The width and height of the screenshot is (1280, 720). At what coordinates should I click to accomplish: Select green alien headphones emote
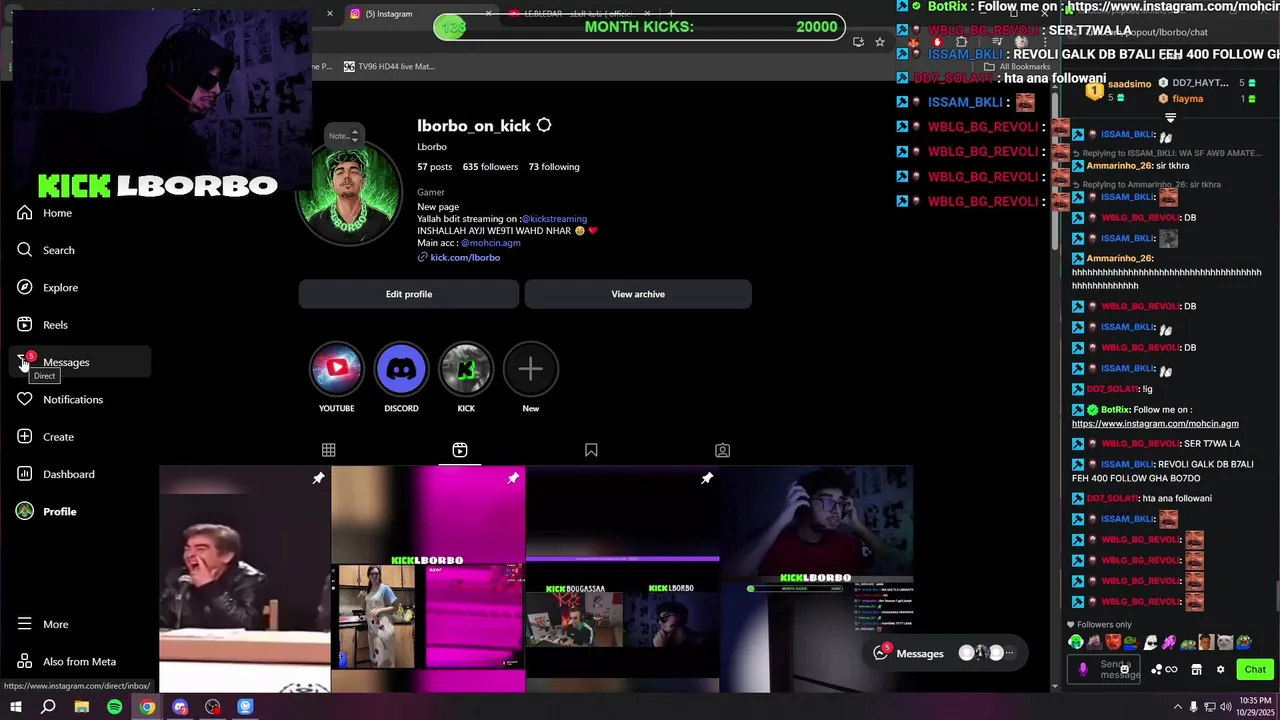(1076, 642)
